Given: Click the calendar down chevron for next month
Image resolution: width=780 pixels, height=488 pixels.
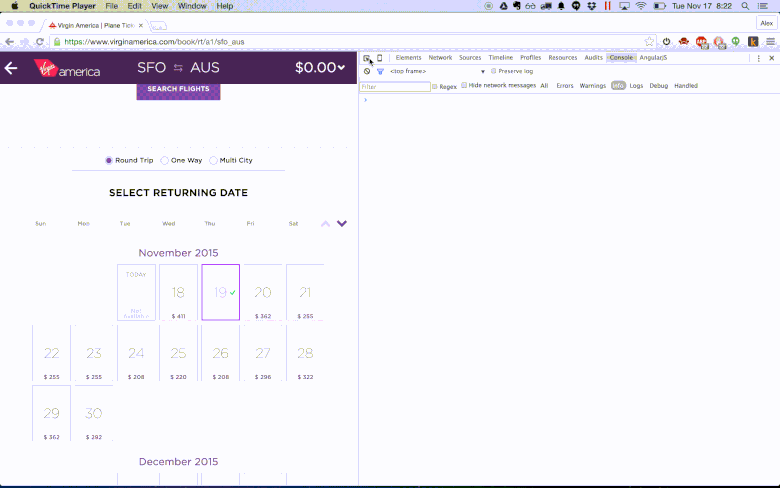Looking at the screenshot, I should [x=342, y=224].
